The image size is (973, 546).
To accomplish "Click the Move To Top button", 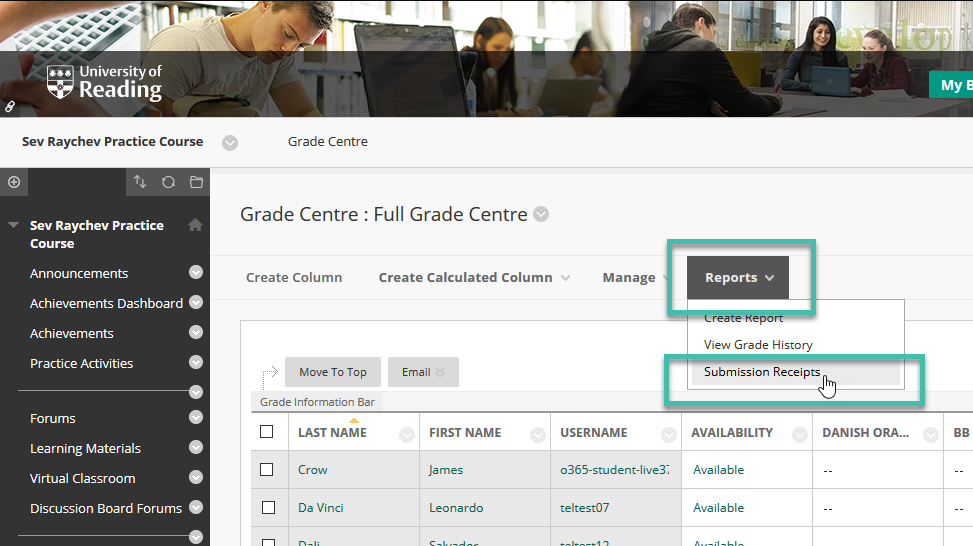I will coord(333,372).
